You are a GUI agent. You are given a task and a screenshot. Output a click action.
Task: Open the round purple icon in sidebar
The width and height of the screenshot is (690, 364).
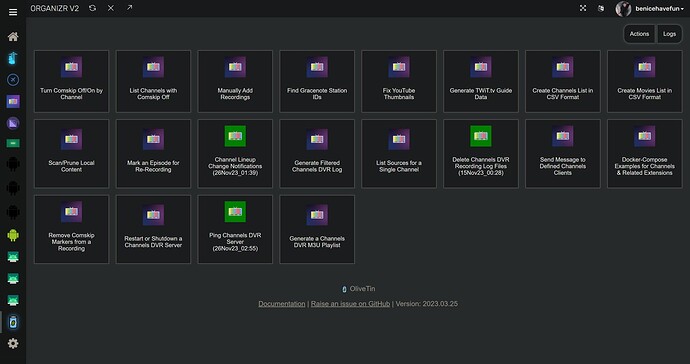[x=13, y=123]
